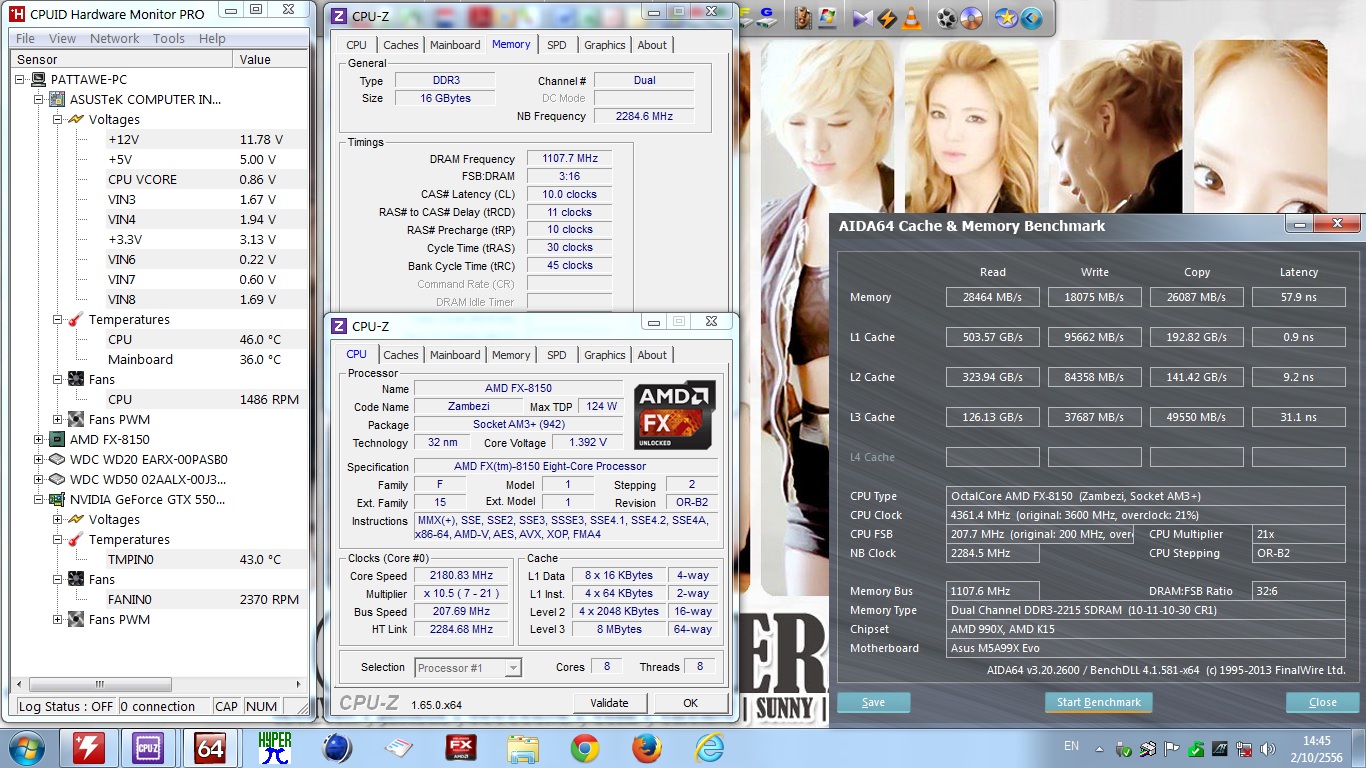Open the AMD FX taskbar icon
This screenshot has width=1366, height=768.
(461, 748)
